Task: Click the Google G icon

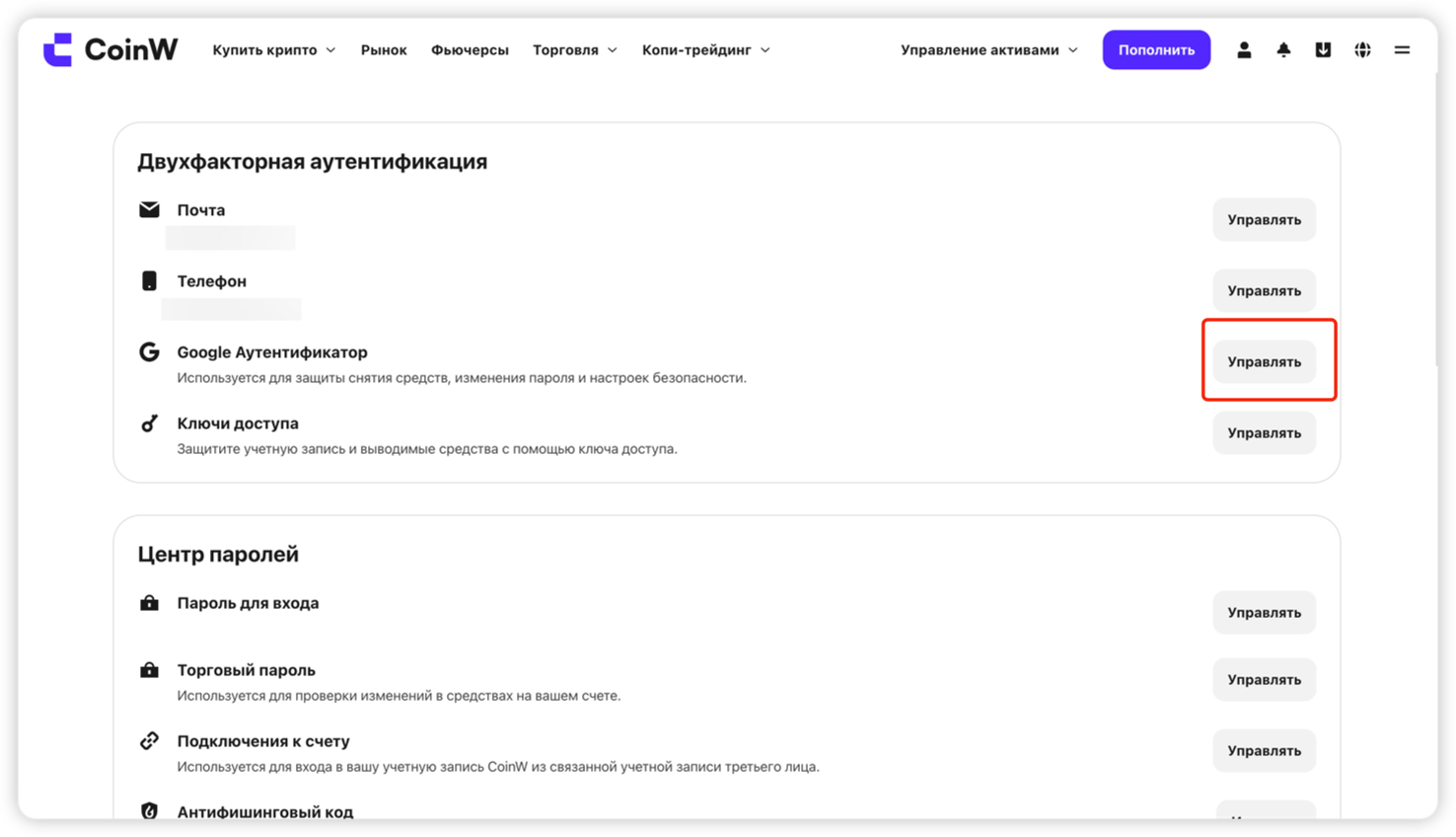Action: tap(149, 351)
